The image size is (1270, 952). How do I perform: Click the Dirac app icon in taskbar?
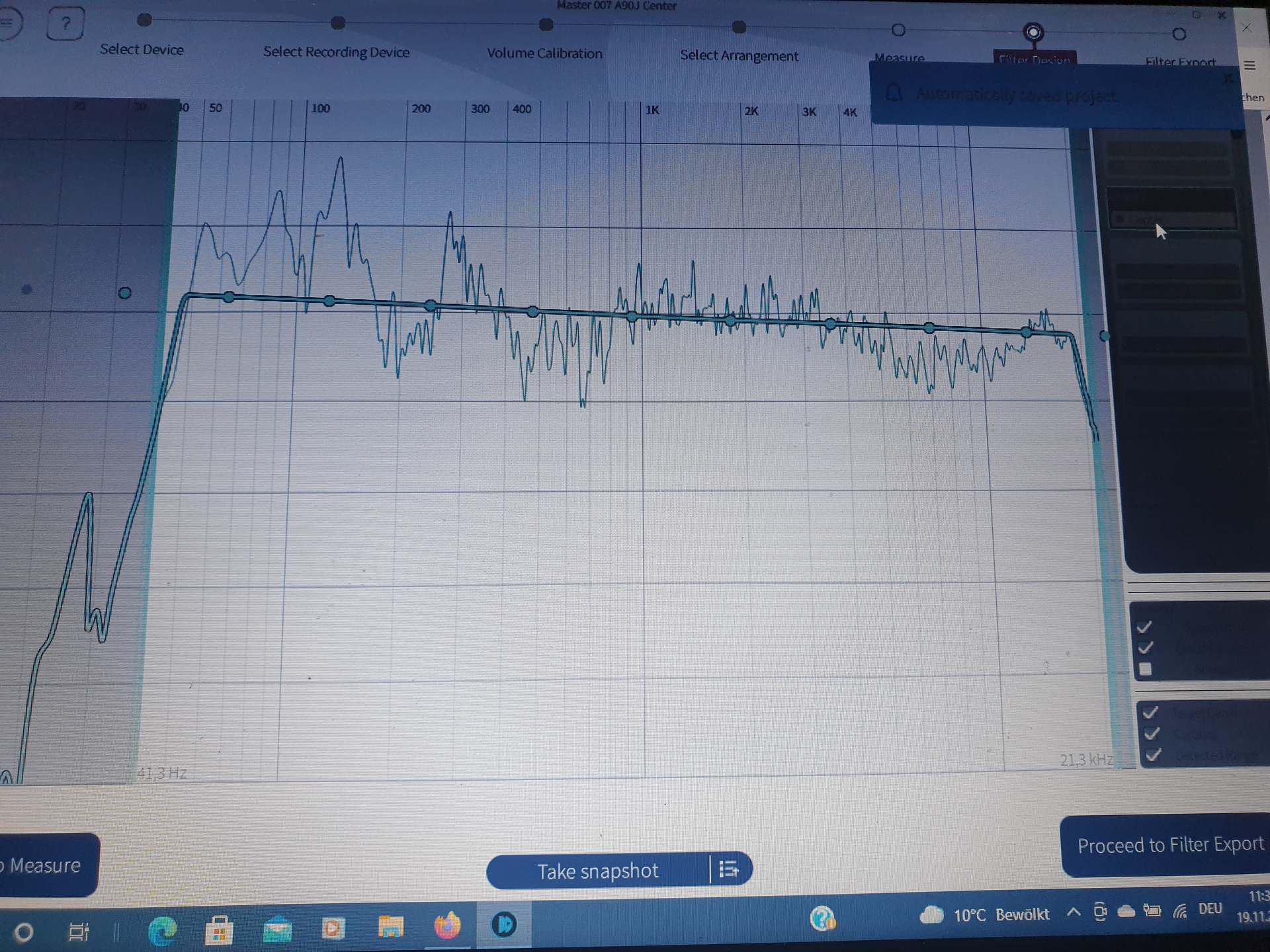click(x=504, y=924)
